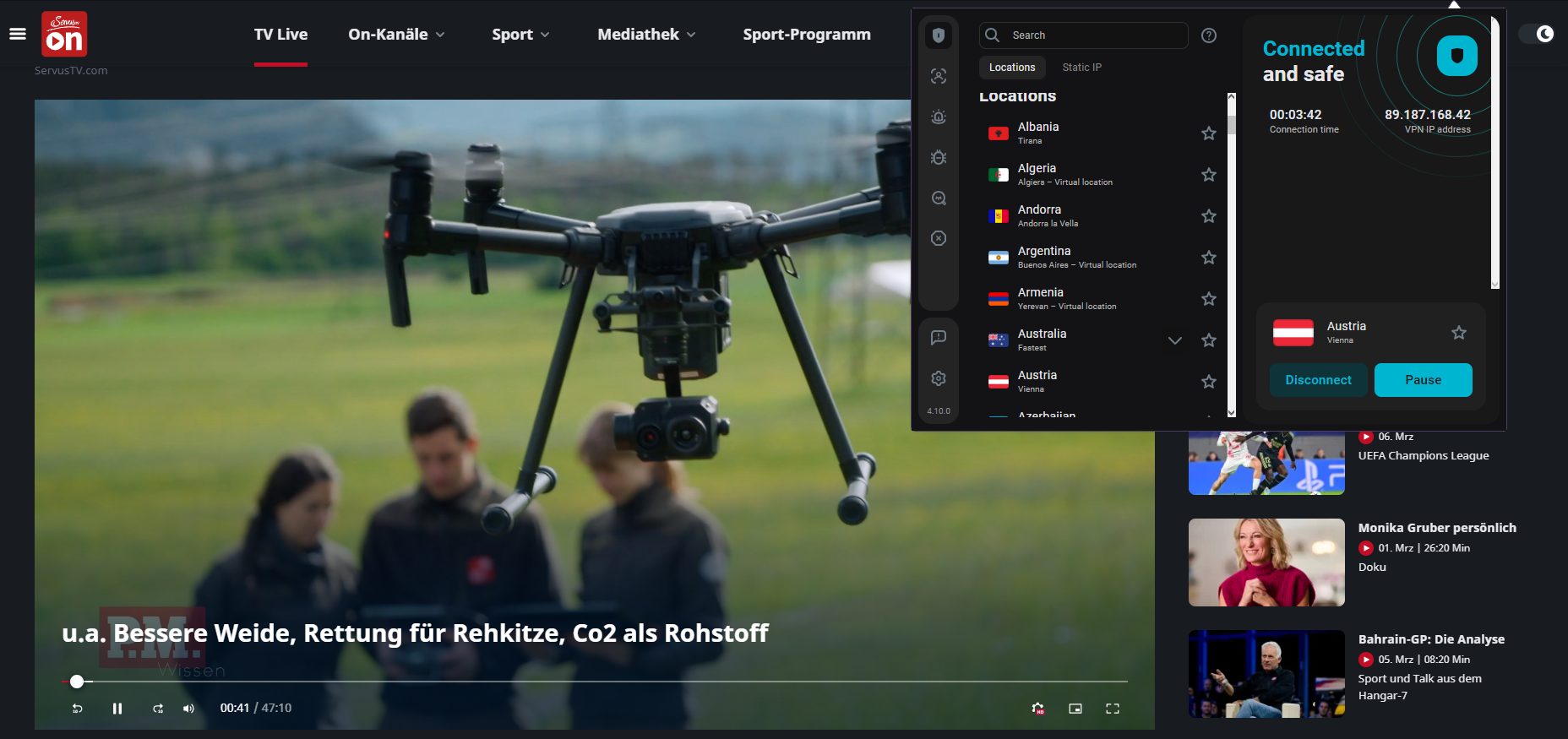Select Armenia Yerevan location
The width and height of the screenshot is (1568, 739).
tap(1102, 299)
